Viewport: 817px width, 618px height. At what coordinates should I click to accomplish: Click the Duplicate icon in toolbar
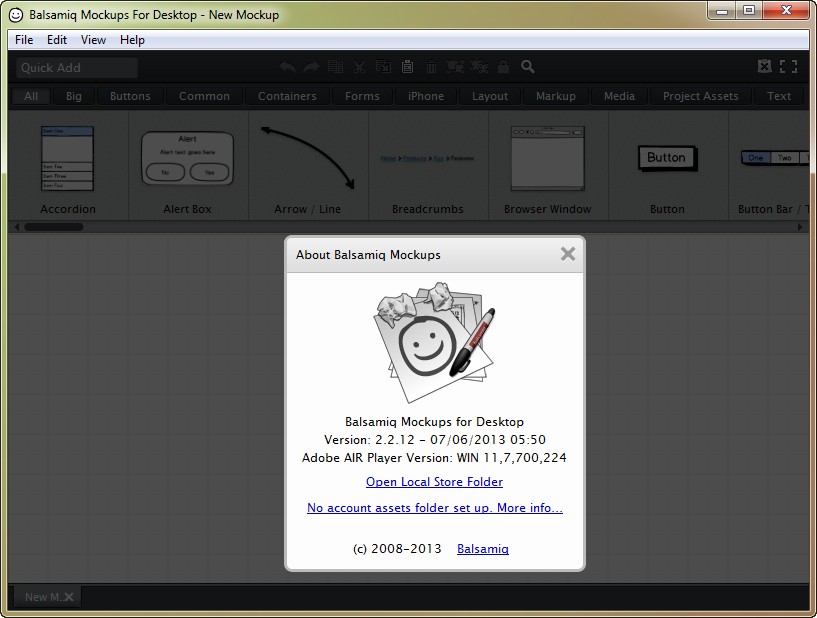coord(336,67)
